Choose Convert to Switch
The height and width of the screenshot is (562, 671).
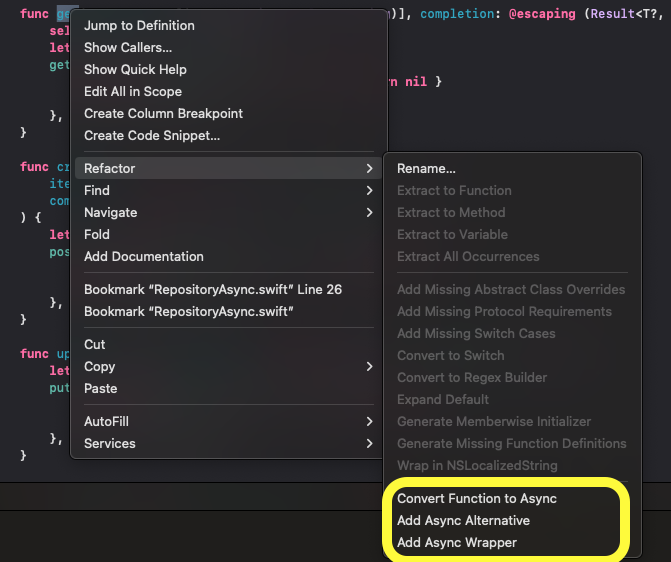(512, 356)
